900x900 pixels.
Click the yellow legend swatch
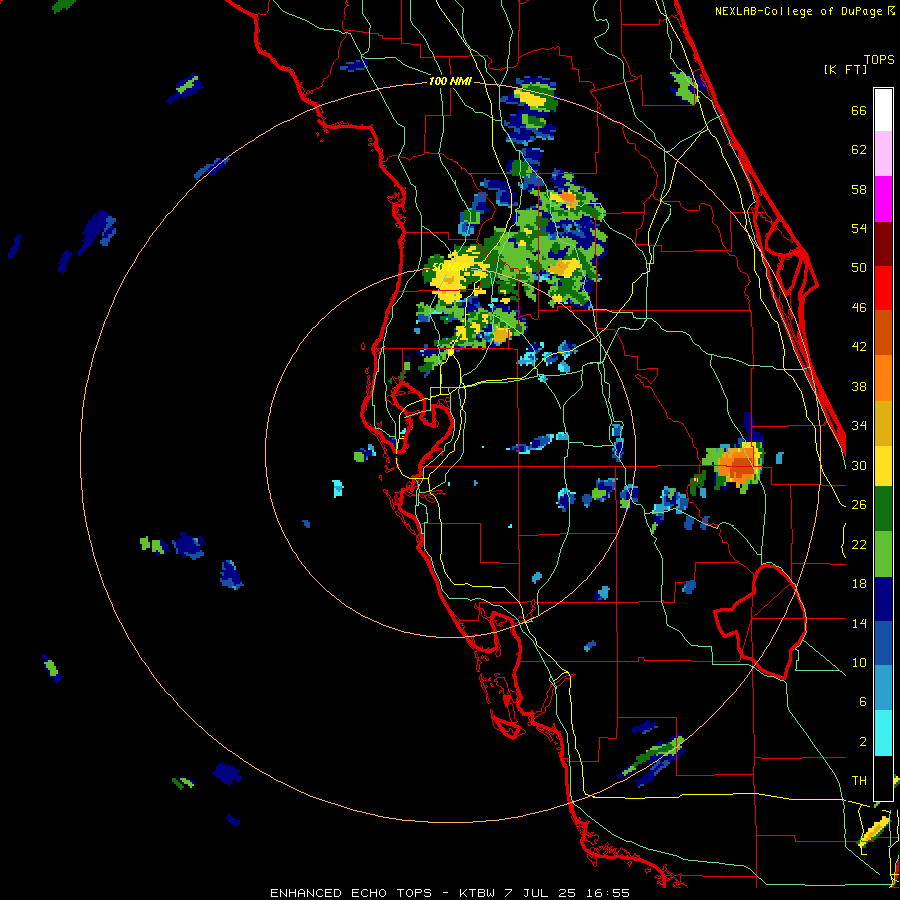pos(883,466)
